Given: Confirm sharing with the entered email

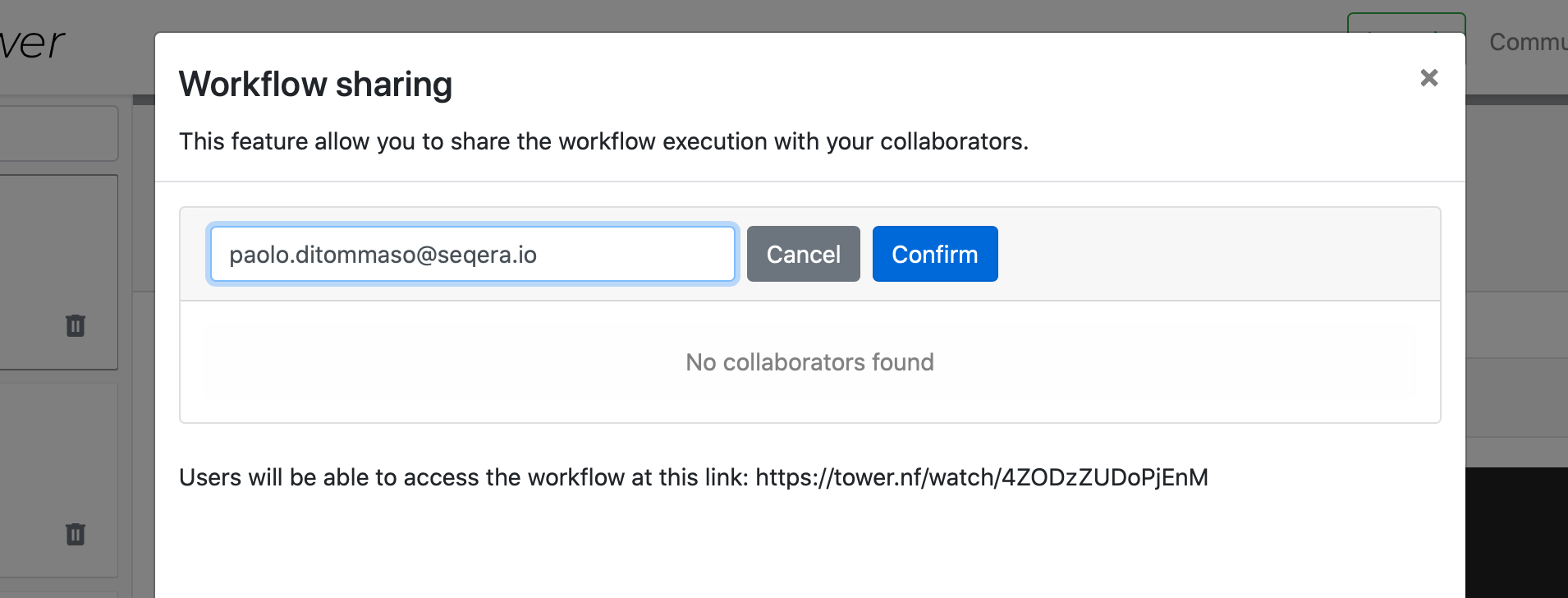Looking at the screenshot, I should click(934, 255).
